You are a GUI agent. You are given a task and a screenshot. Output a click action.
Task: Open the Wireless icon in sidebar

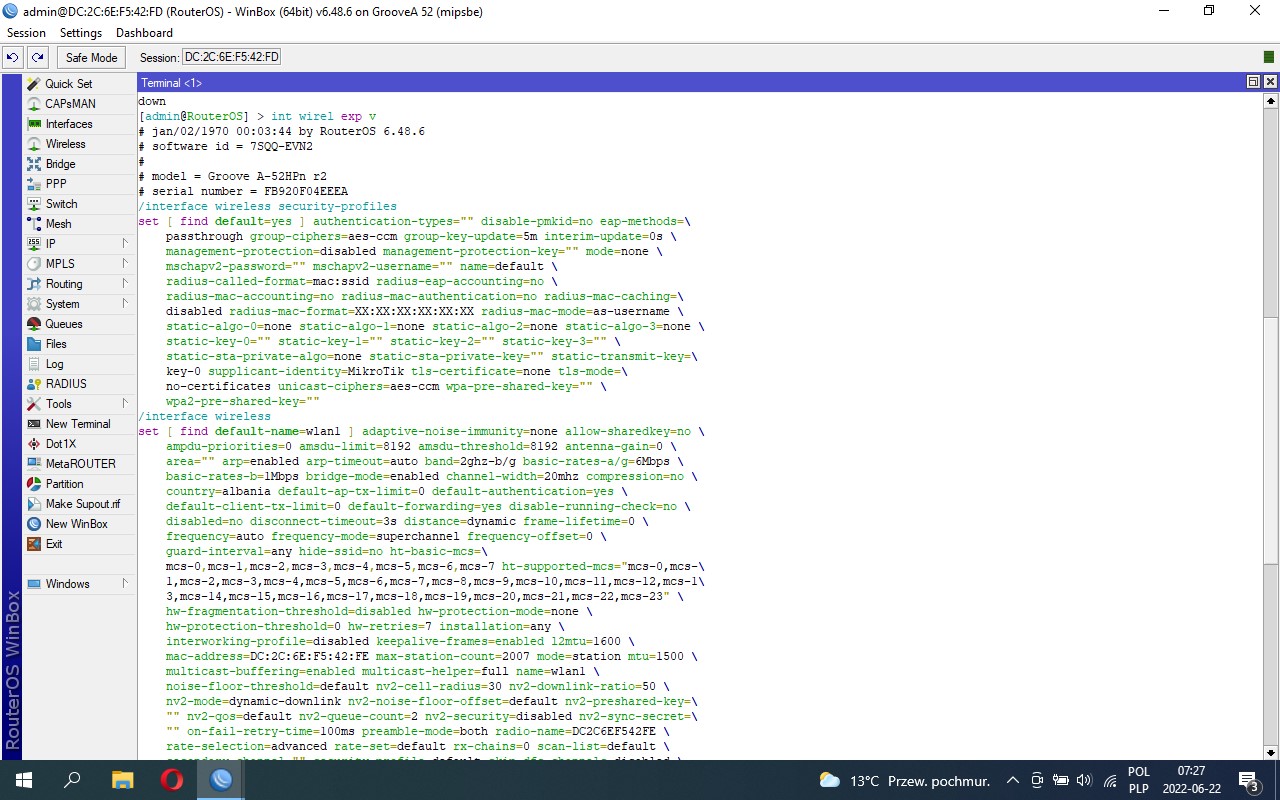coord(34,144)
